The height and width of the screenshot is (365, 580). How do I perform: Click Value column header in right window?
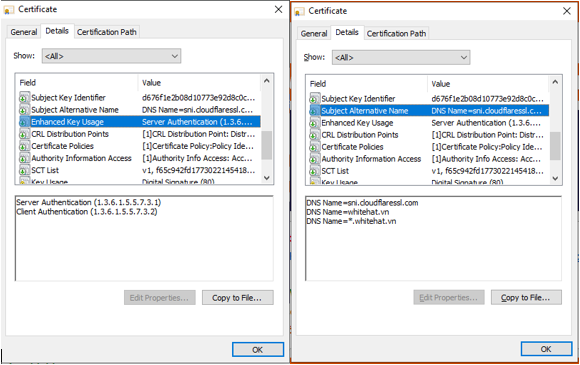(x=488, y=84)
